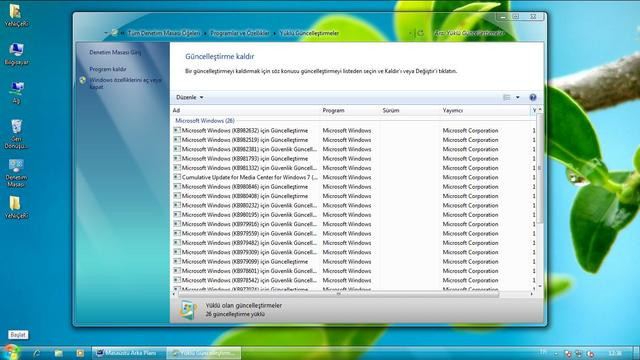
Task: Select the Geri Dönüşüm recycle bin icon
Action: click(16, 134)
